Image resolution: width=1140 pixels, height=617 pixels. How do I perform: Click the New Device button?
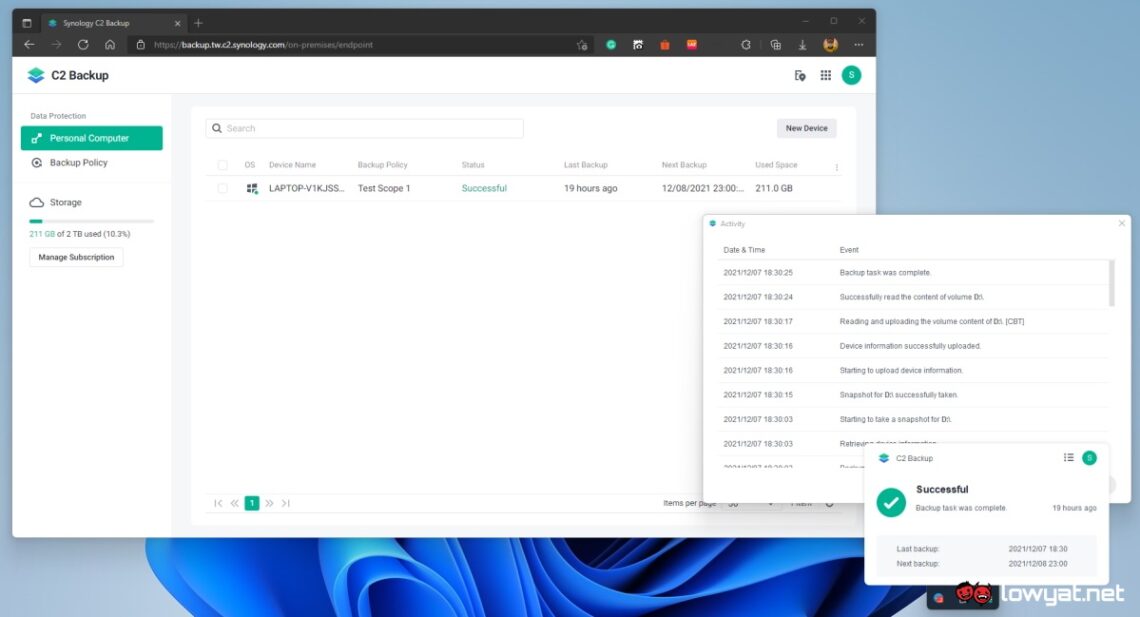(x=806, y=128)
